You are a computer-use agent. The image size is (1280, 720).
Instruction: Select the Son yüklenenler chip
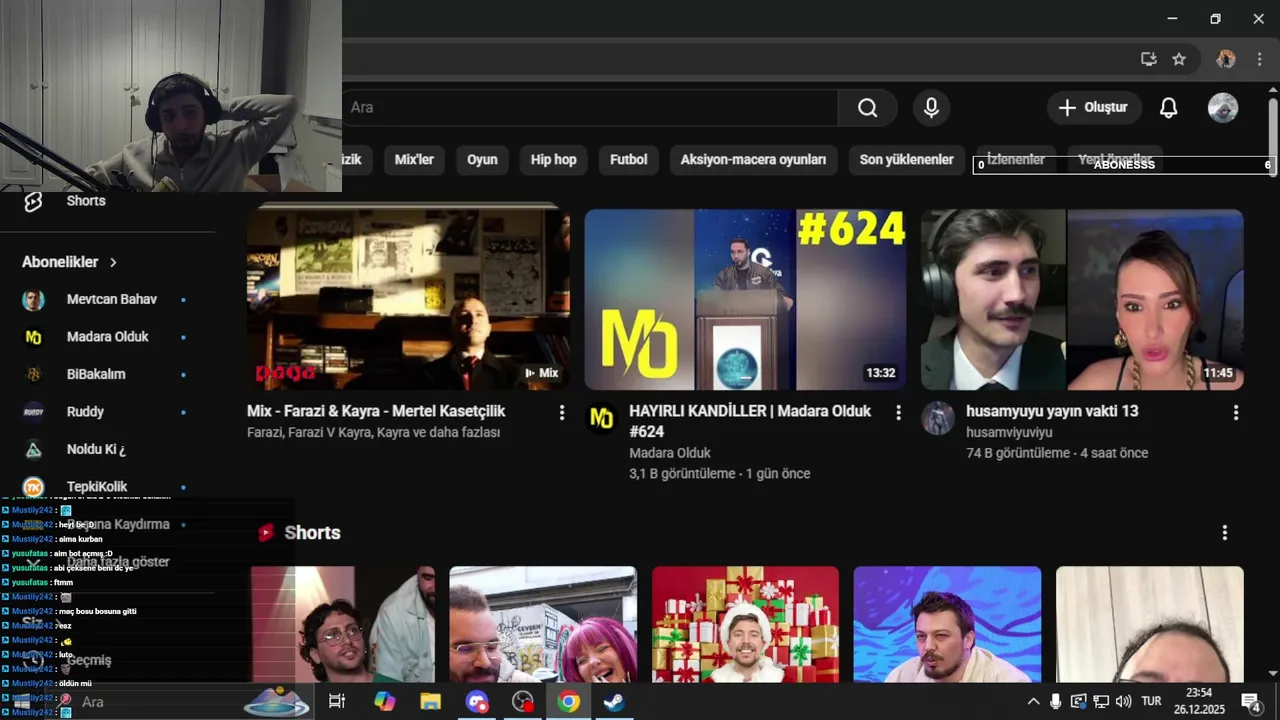pyautogui.click(x=906, y=160)
